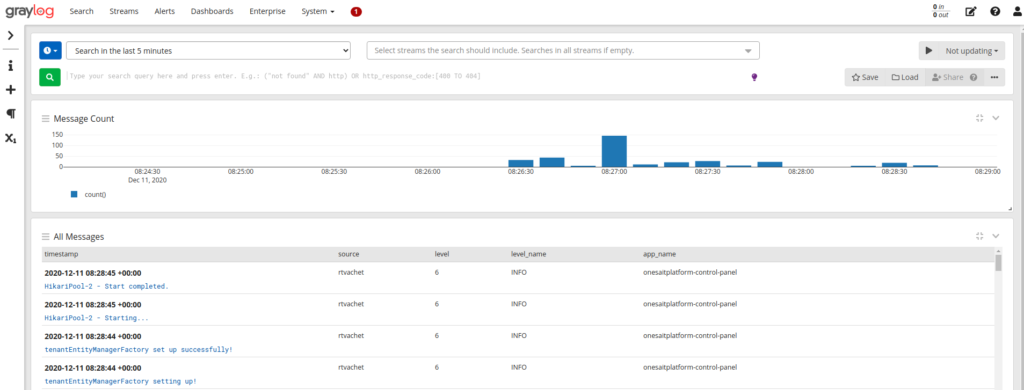
Task: Click the source column header
Action: pyautogui.click(x=349, y=253)
